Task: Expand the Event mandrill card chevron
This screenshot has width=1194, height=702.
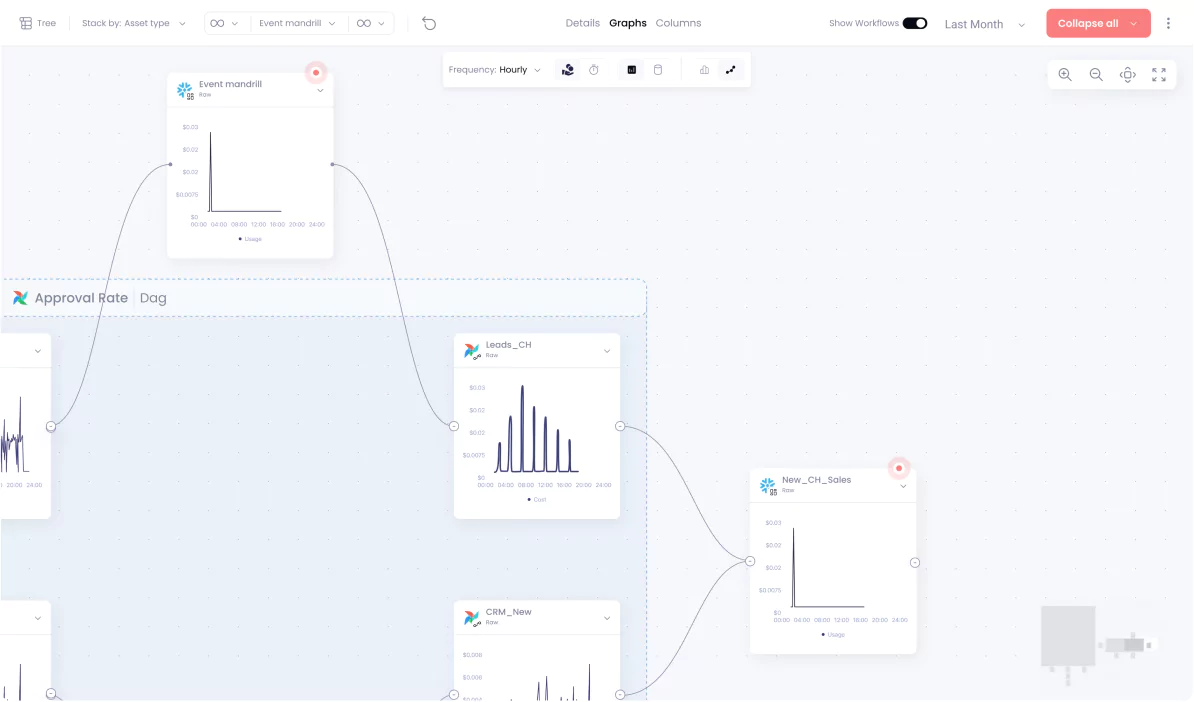Action: coord(321,91)
